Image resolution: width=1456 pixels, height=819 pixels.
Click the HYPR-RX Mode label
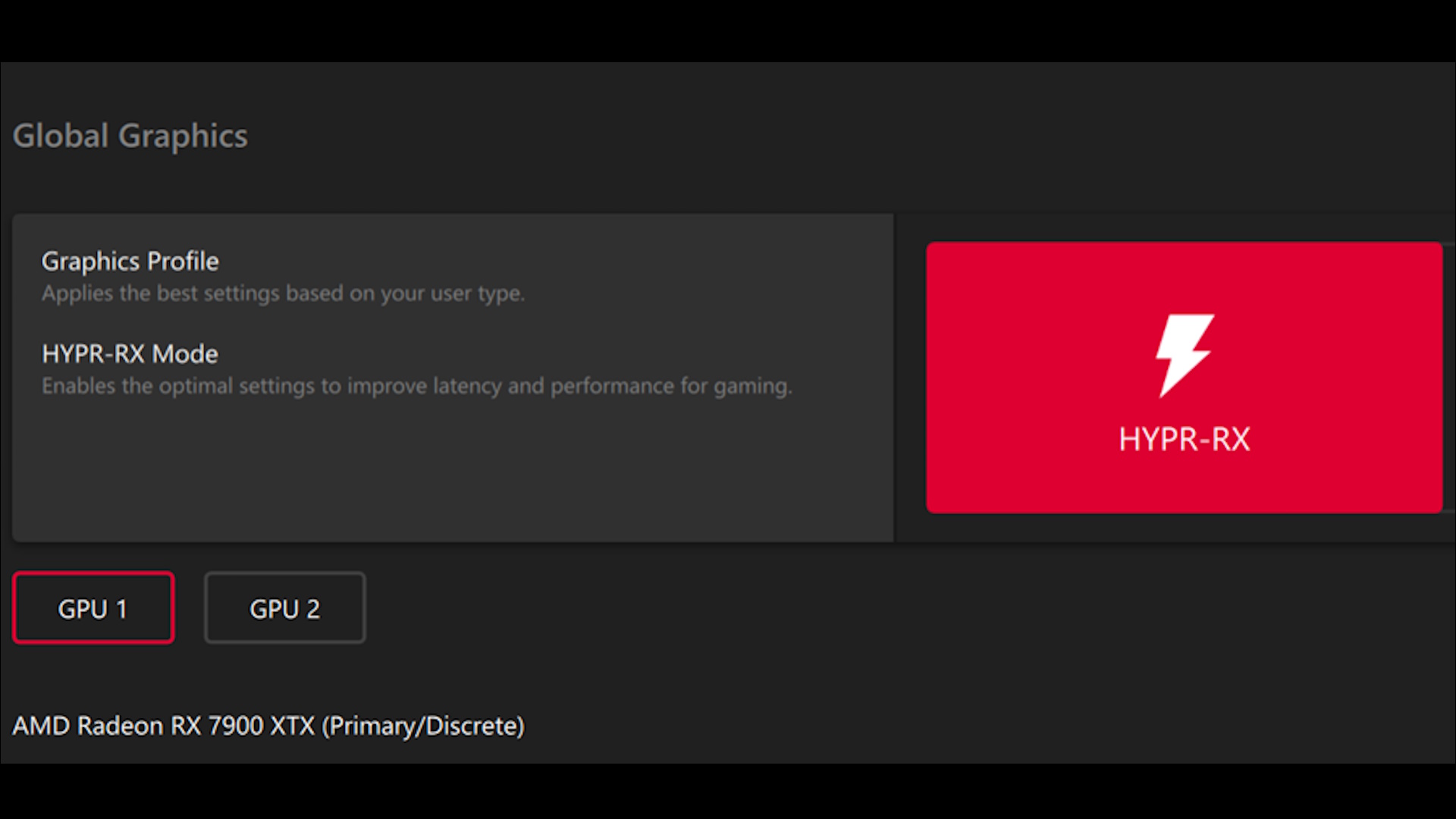130,353
